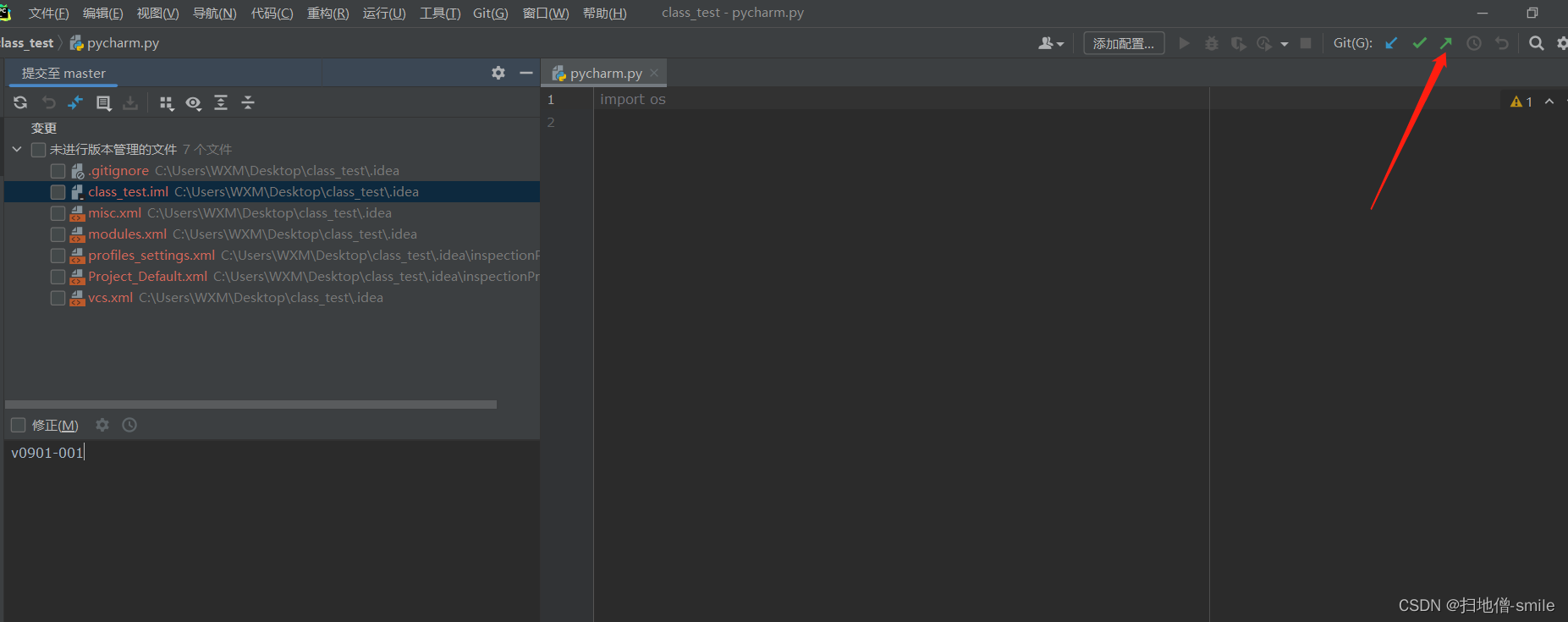Collapse the unversioned files tree node
Screen dimensions: 1568x622
tap(17, 150)
